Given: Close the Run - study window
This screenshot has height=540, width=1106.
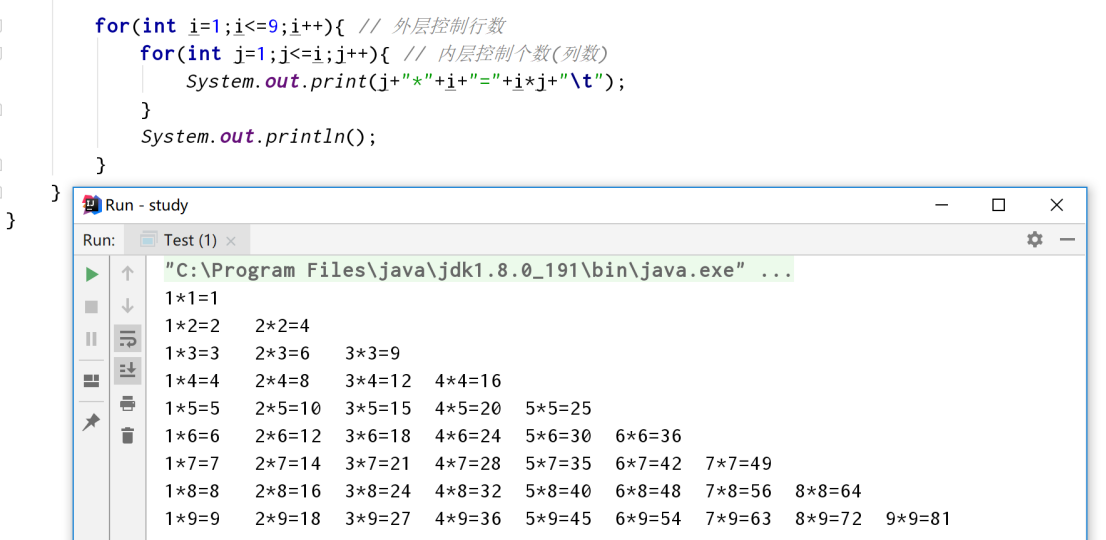Looking at the screenshot, I should click(x=1056, y=205).
